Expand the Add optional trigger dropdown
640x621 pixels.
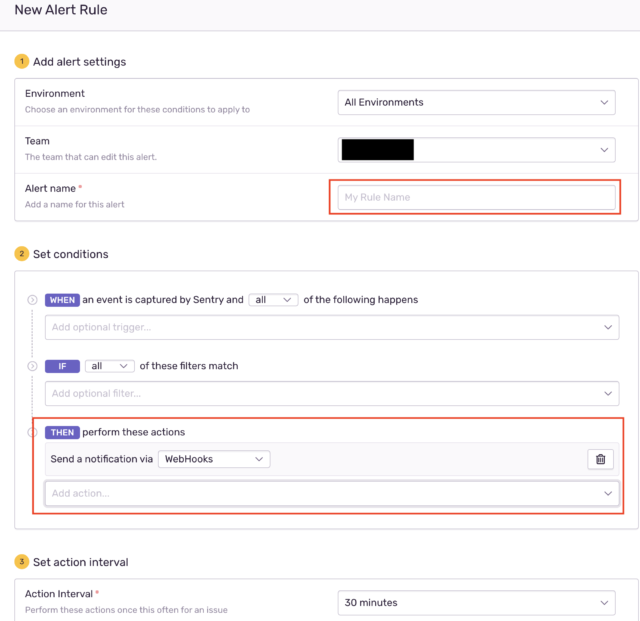tap(332, 327)
